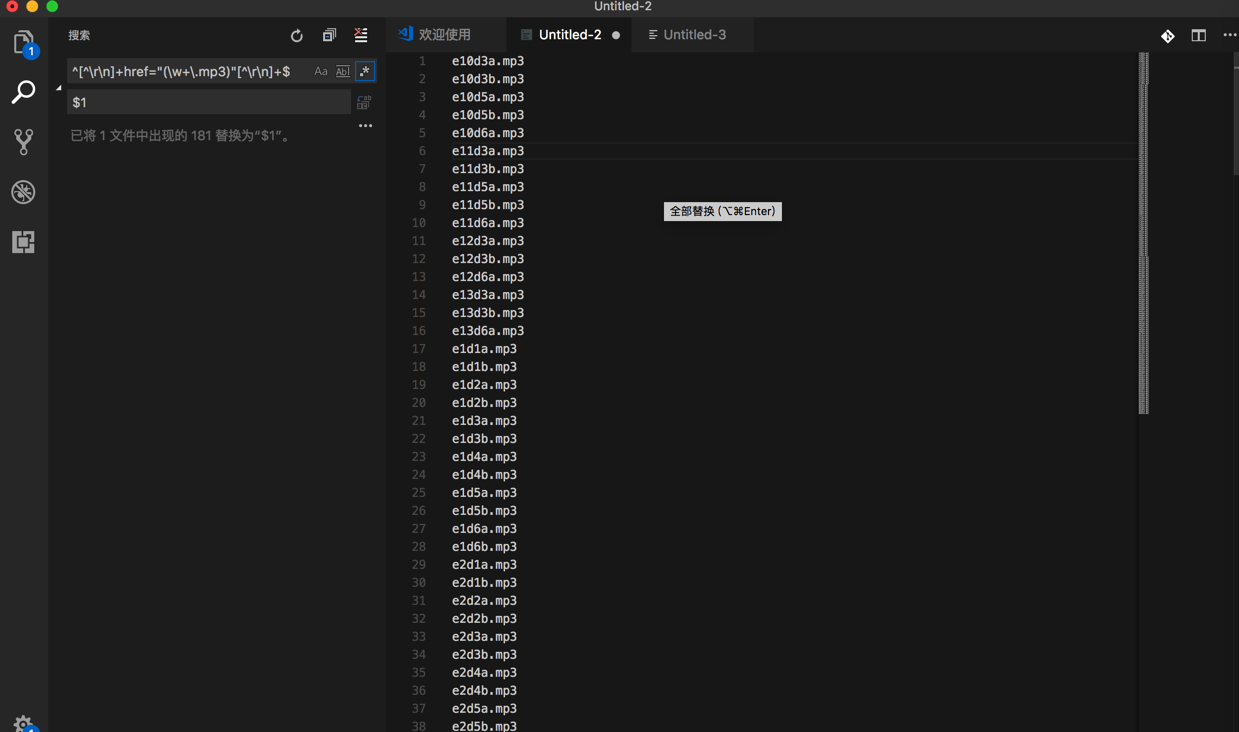Focus the search regex input field
The width and height of the screenshot is (1239, 732).
190,72
